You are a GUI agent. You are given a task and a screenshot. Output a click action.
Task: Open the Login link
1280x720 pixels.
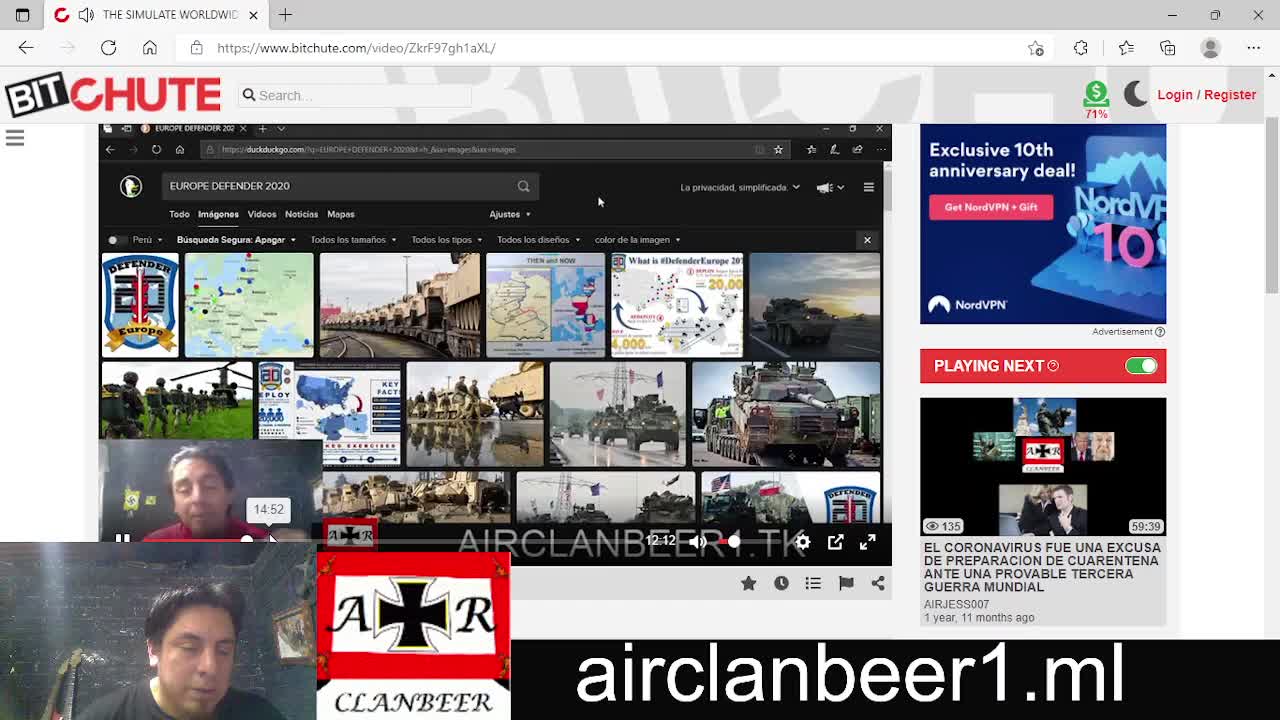pos(1175,95)
